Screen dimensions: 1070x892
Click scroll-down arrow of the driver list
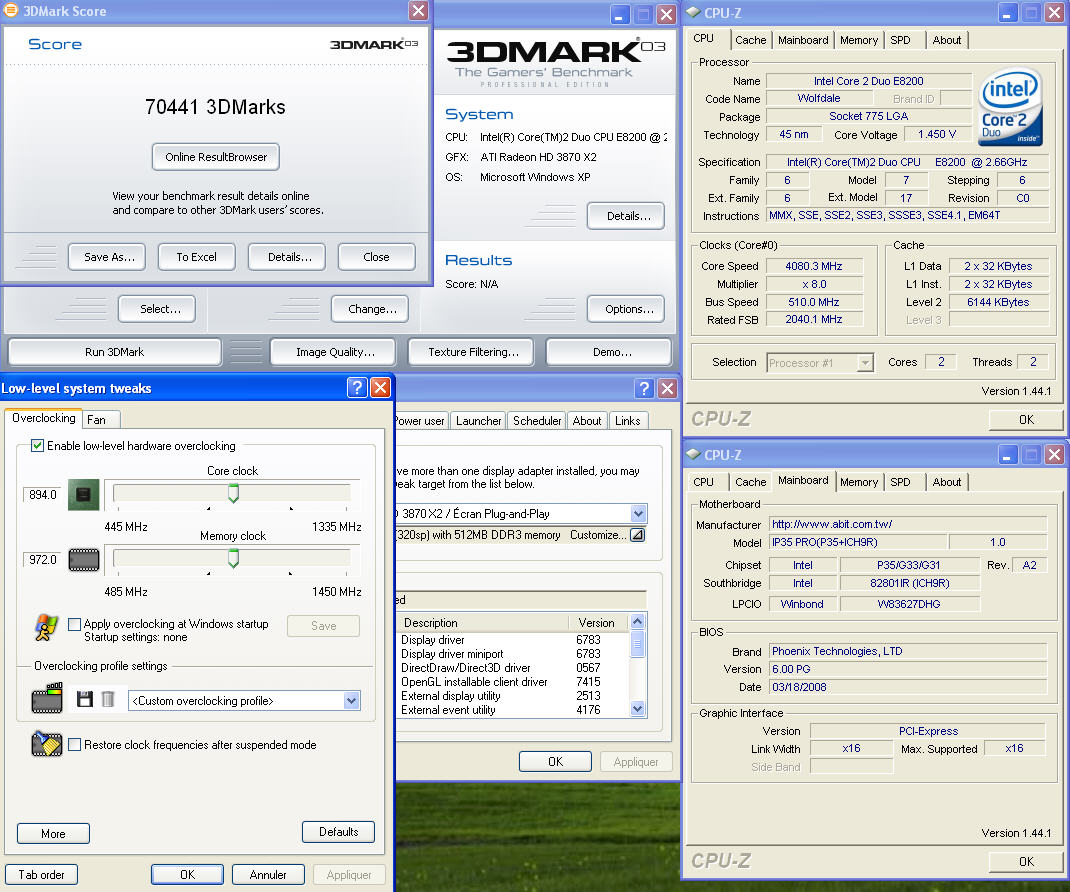pyautogui.click(x=637, y=709)
